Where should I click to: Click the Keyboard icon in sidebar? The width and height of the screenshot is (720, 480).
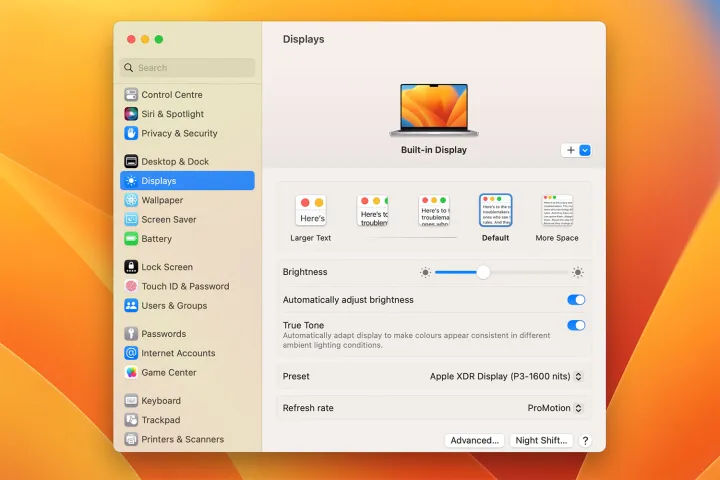pos(131,401)
